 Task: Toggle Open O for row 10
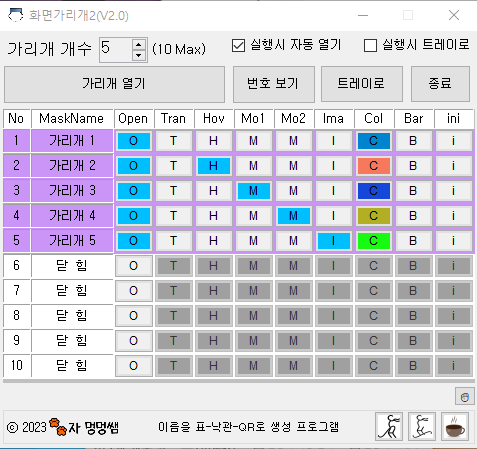[x=133, y=366]
